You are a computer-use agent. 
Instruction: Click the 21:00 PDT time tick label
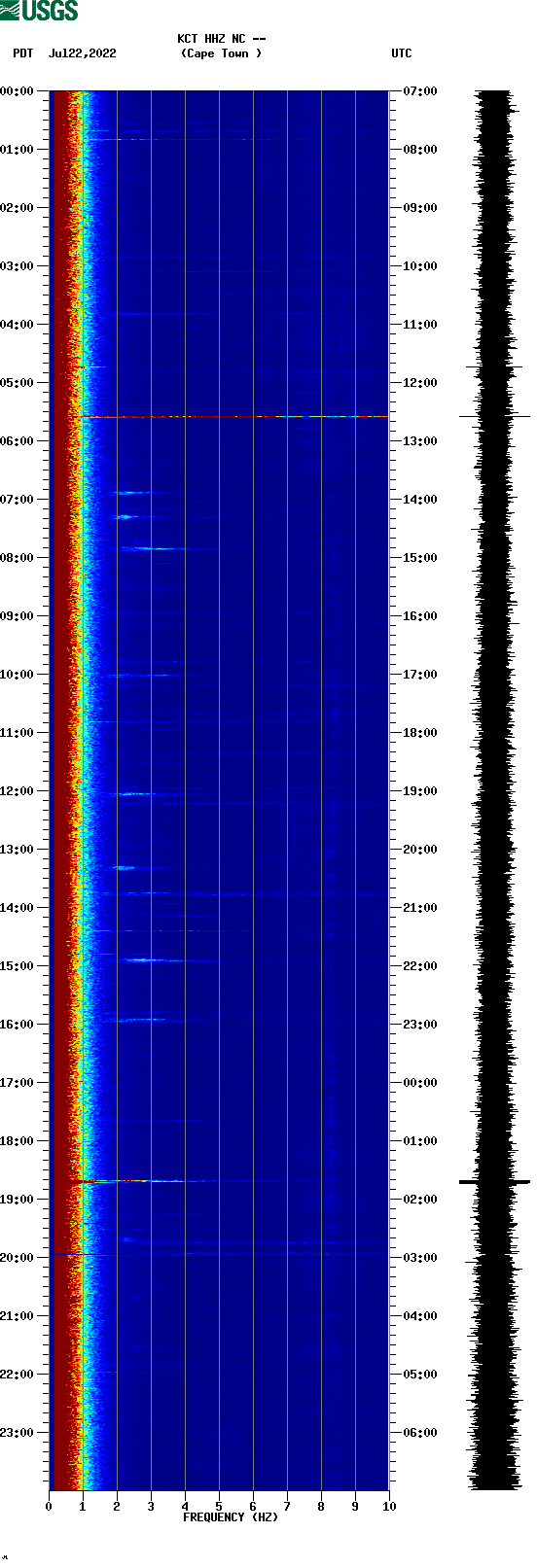click(x=18, y=1316)
